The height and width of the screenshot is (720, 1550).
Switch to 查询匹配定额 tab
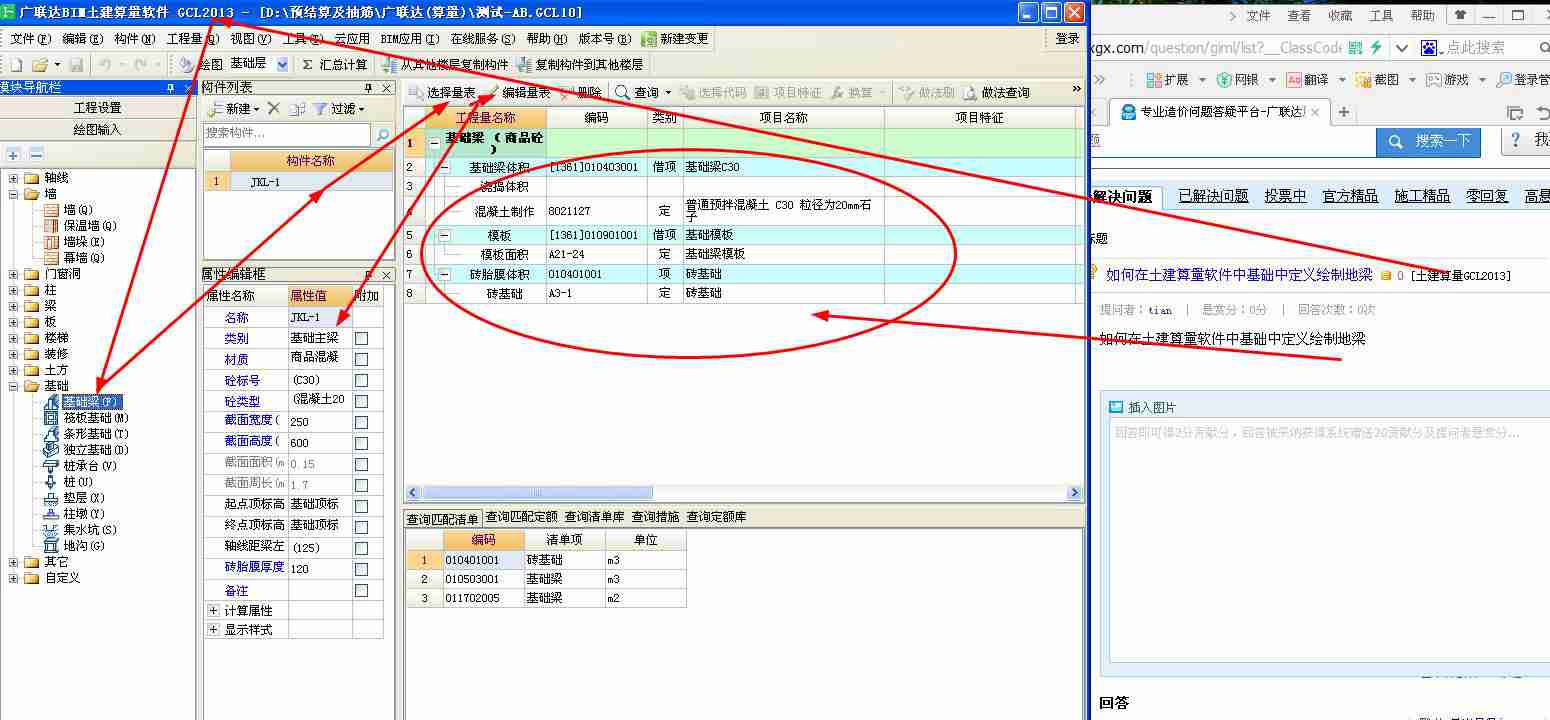[521, 517]
